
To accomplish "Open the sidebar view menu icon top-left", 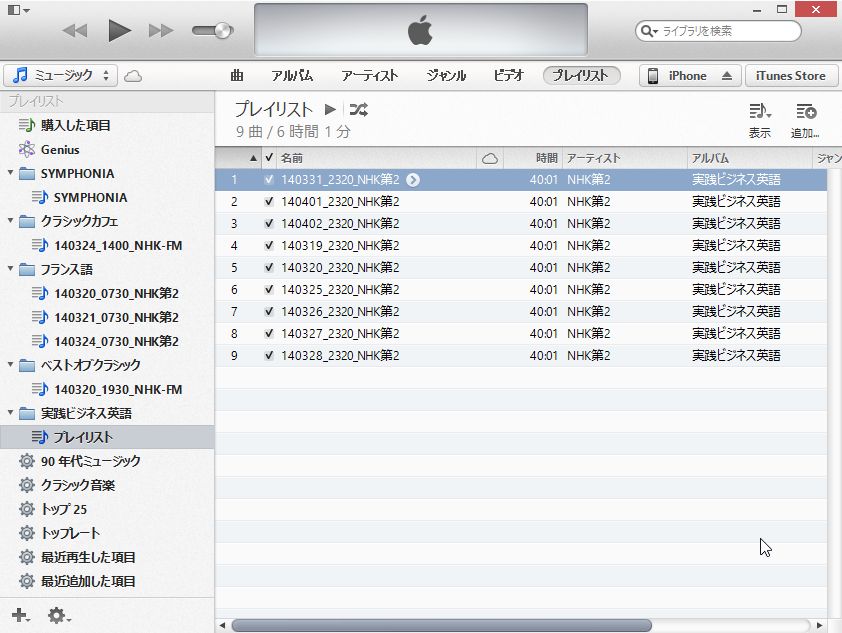I will [19, 9].
